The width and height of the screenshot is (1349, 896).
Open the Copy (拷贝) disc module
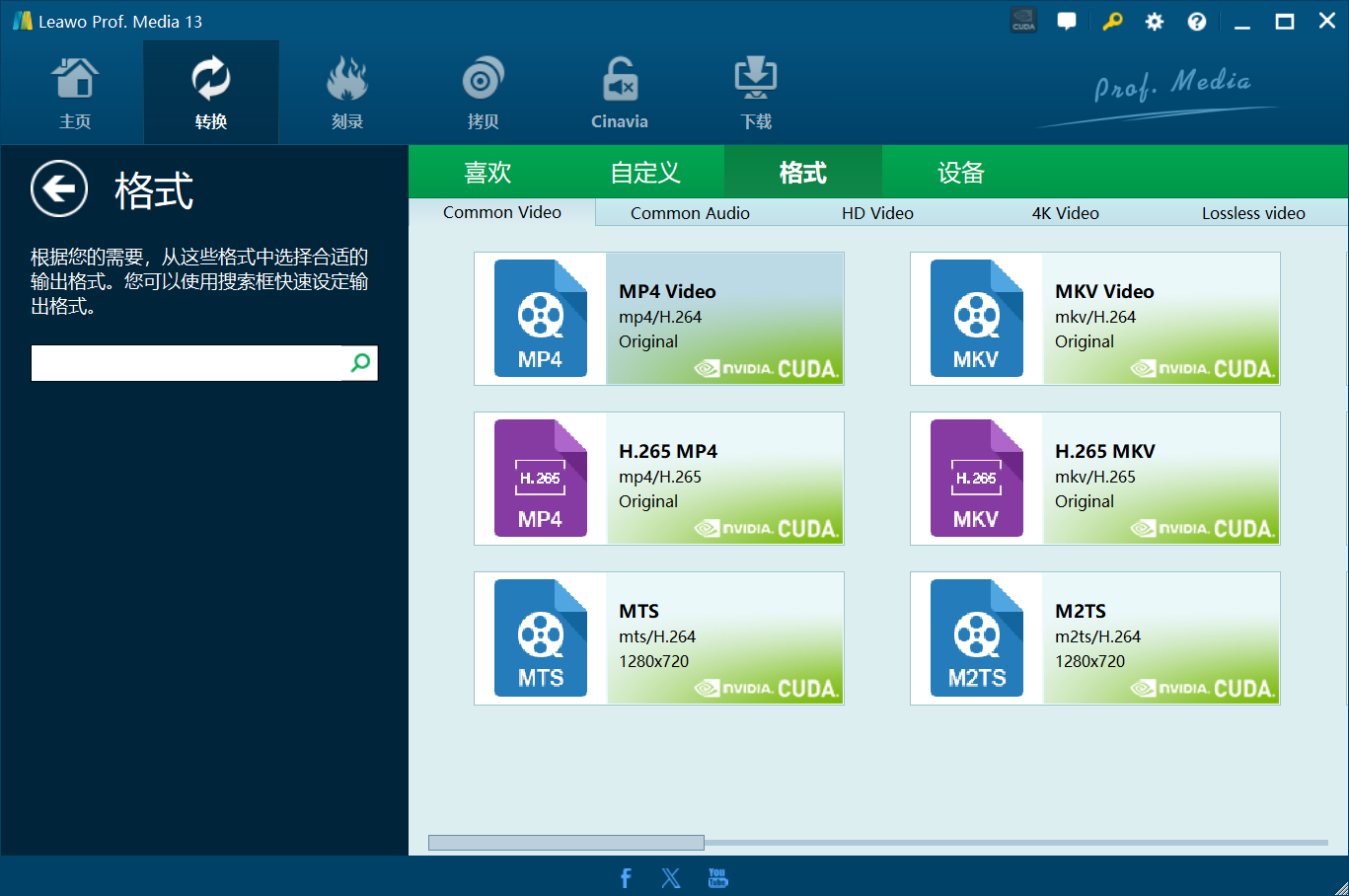coord(483,94)
